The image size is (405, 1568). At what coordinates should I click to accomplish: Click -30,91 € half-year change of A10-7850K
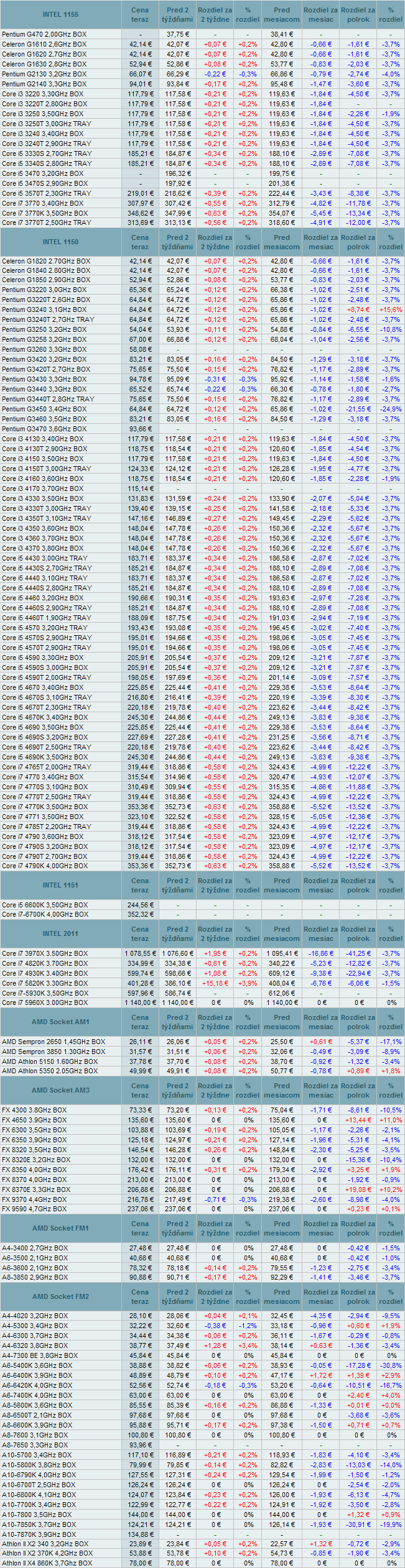point(358,1524)
